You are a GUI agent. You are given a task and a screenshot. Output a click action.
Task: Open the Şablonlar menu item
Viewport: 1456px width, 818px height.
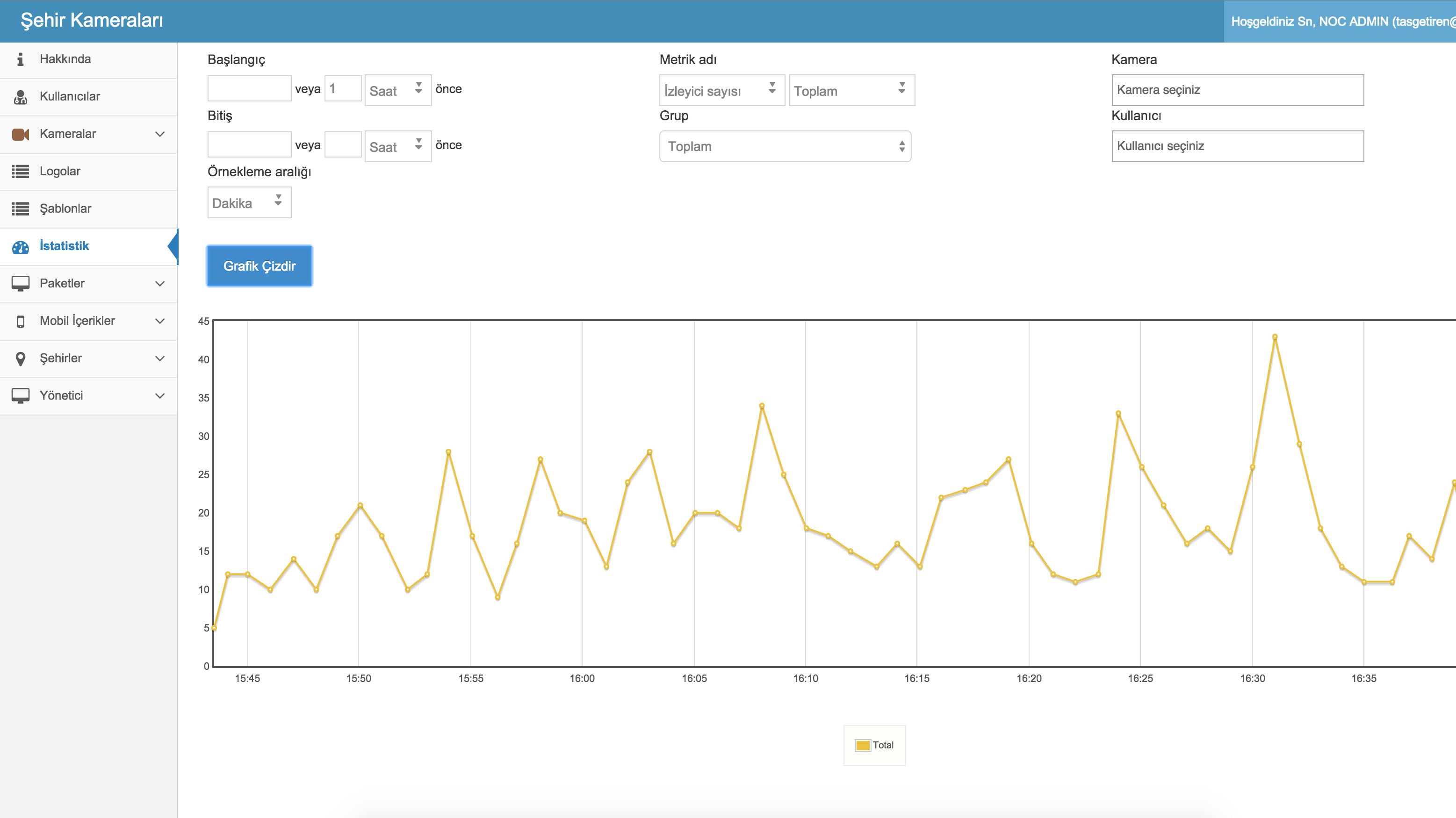point(89,209)
